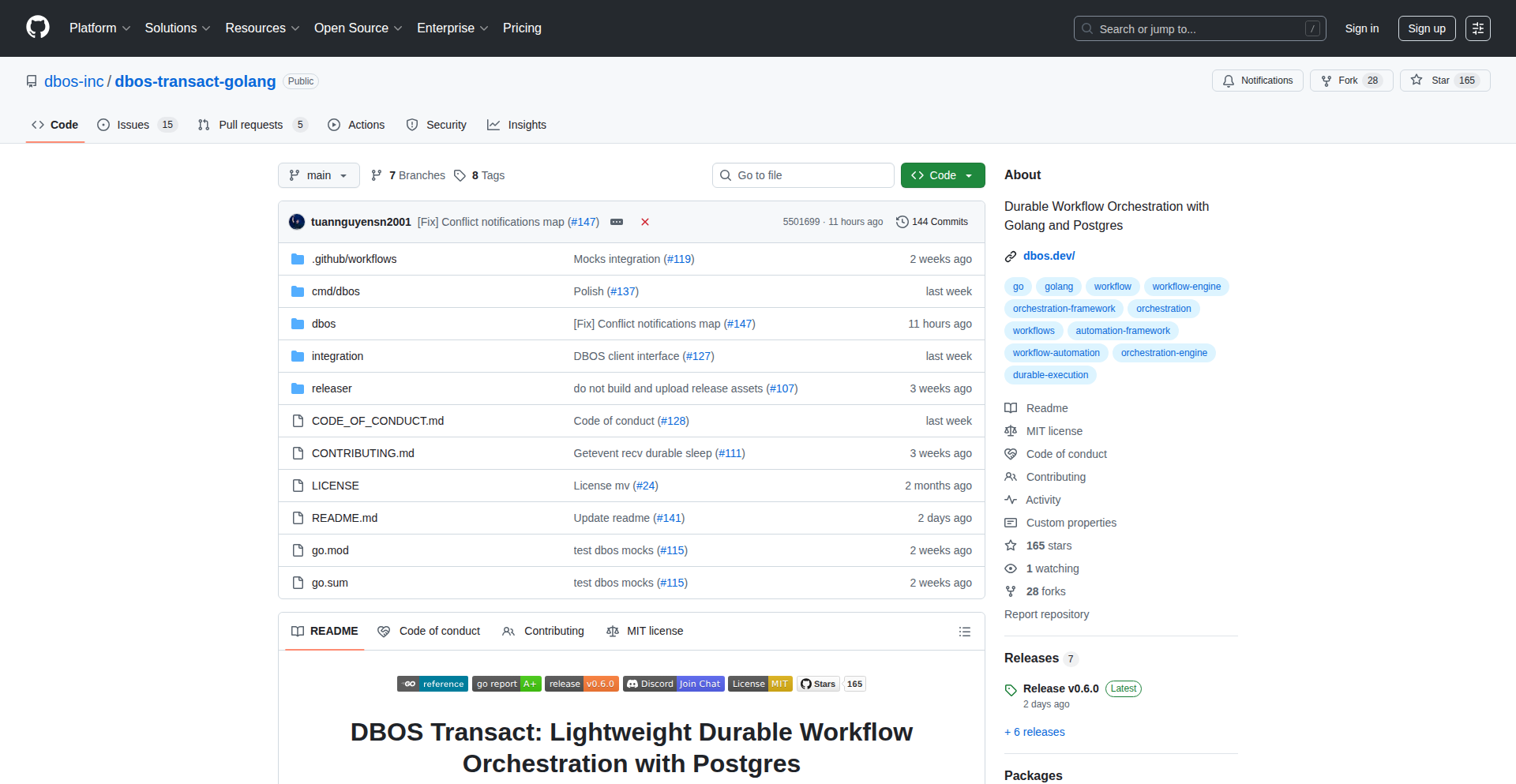Open command palette icon next to Sign up

[x=1478, y=28]
